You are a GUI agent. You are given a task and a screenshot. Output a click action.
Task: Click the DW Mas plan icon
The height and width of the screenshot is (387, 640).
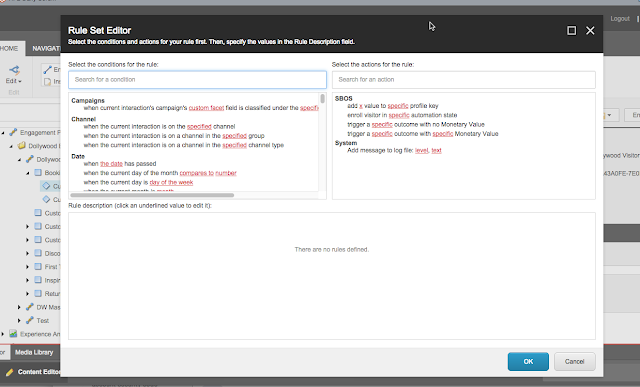point(29,307)
